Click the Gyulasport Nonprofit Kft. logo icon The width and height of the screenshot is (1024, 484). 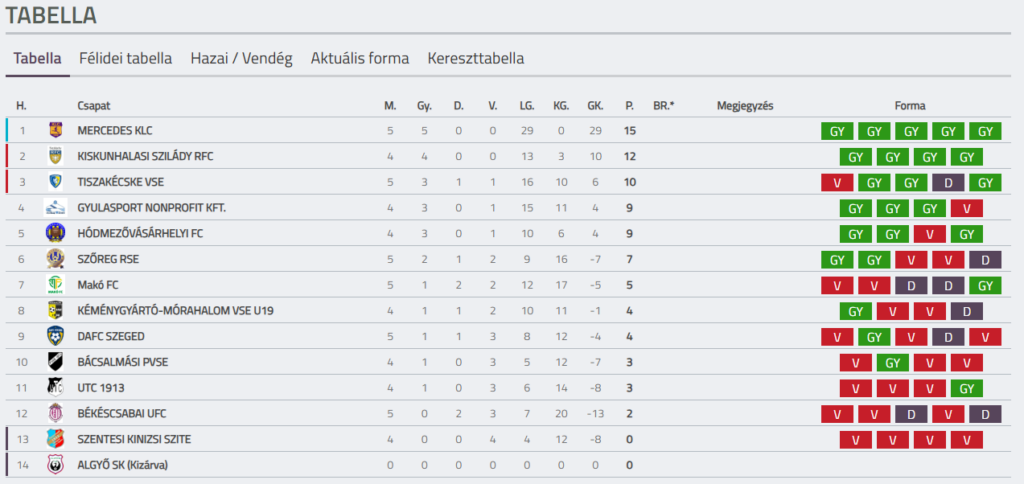pyautogui.click(x=55, y=208)
